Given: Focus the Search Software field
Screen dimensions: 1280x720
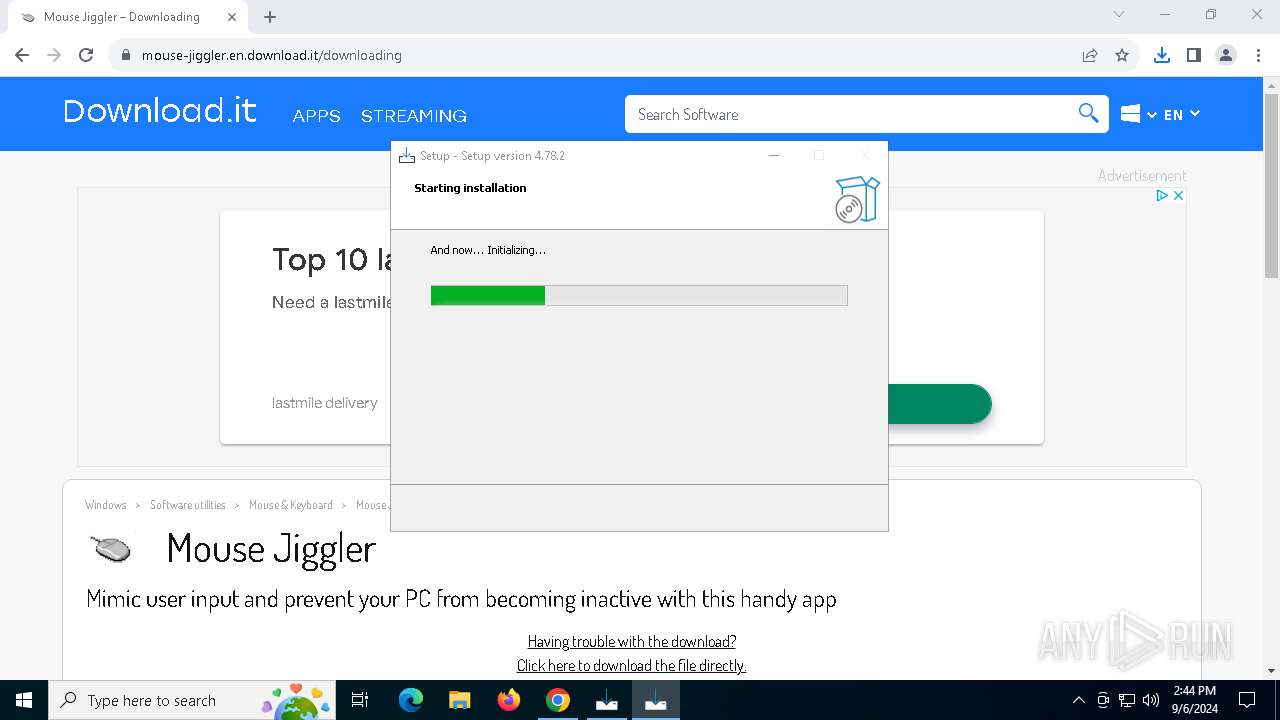Looking at the screenshot, I should point(850,114).
